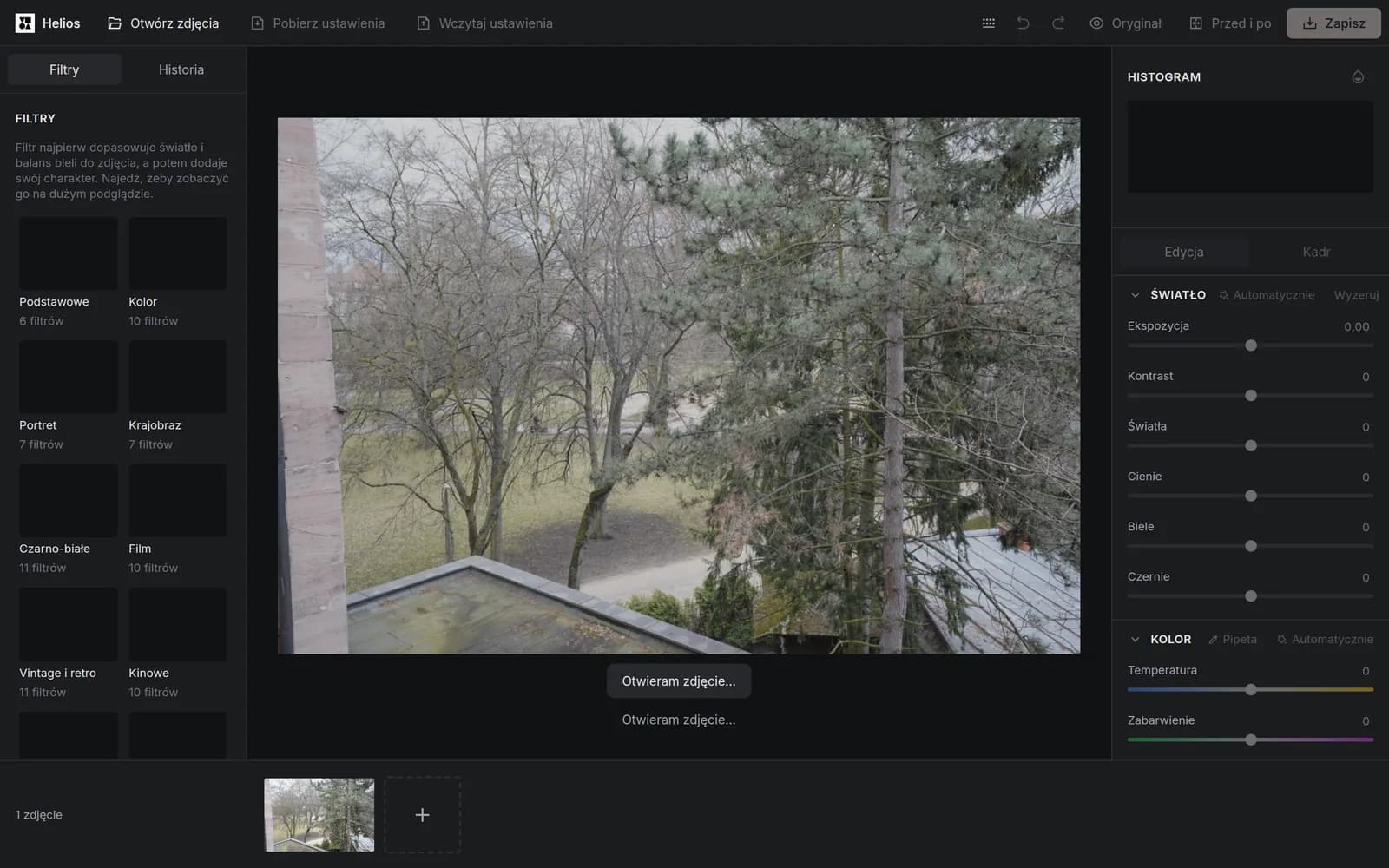Click the Czernie slider handle
1389x868 pixels.
pyautogui.click(x=1251, y=596)
